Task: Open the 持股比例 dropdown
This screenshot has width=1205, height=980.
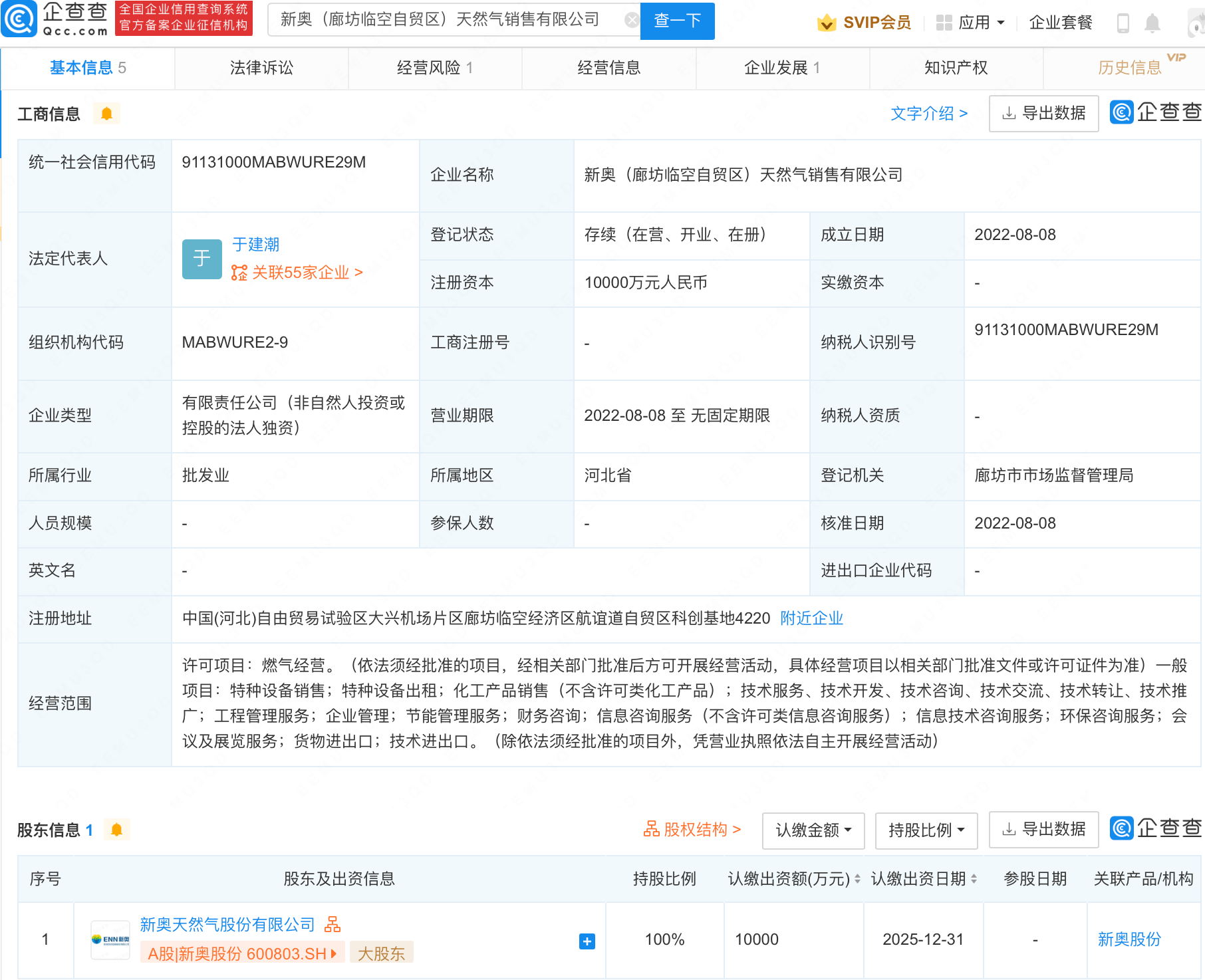Action: pos(926,830)
